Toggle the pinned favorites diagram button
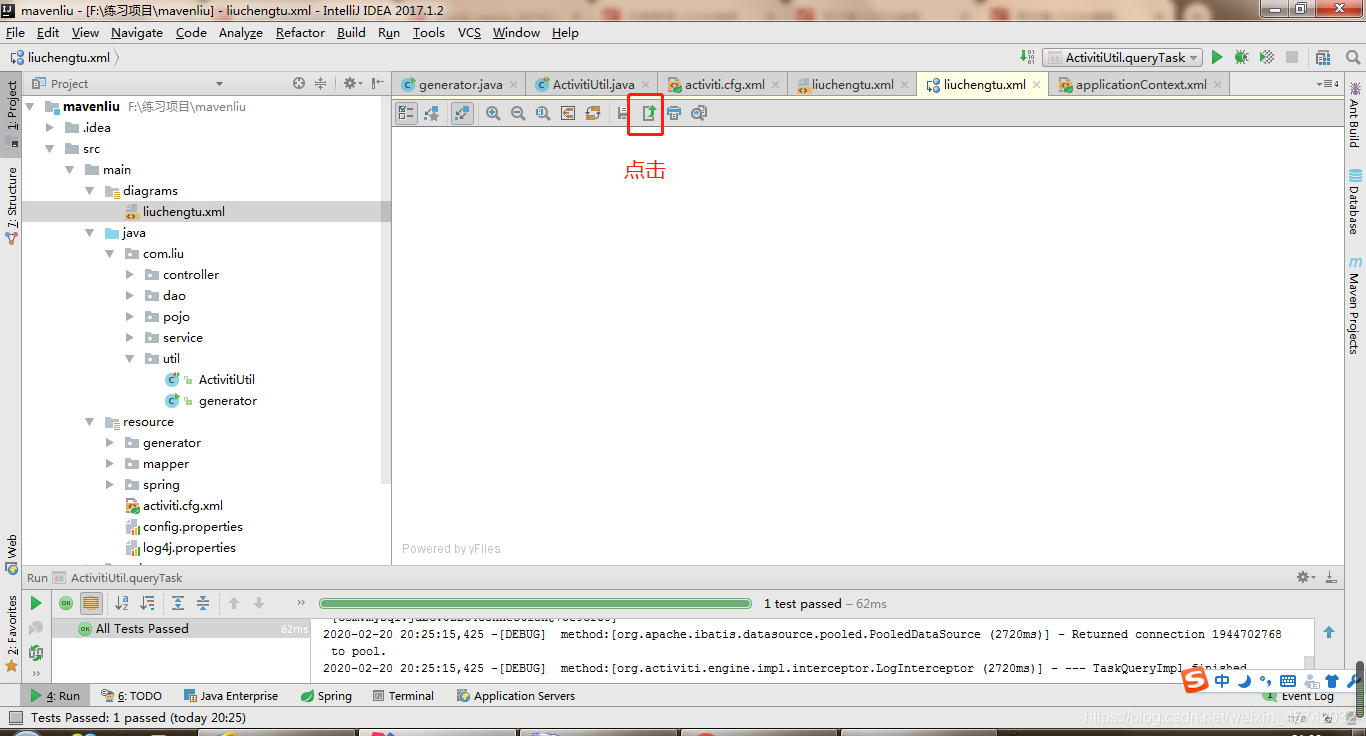This screenshot has width=1366, height=736. [431, 113]
